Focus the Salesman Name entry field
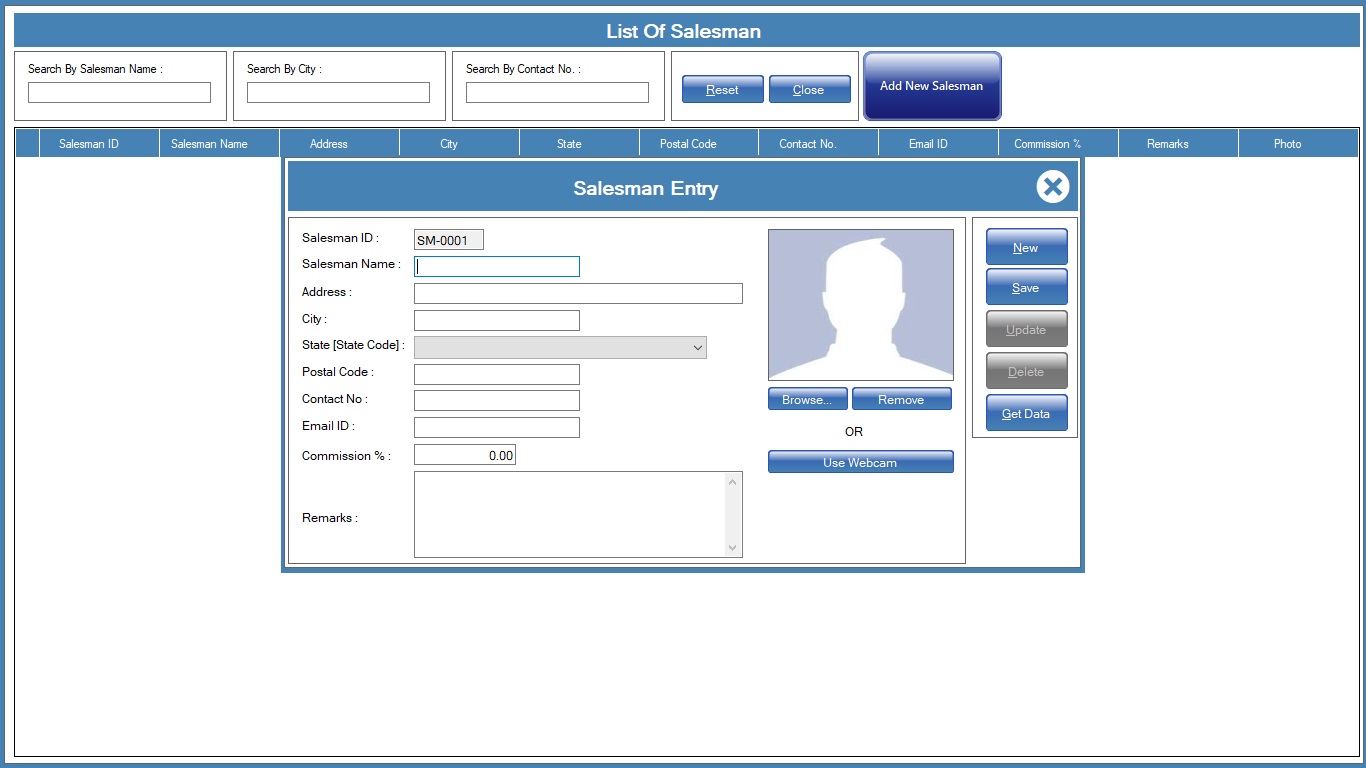The width and height of the screenshot is (1366, 768). 497,266
